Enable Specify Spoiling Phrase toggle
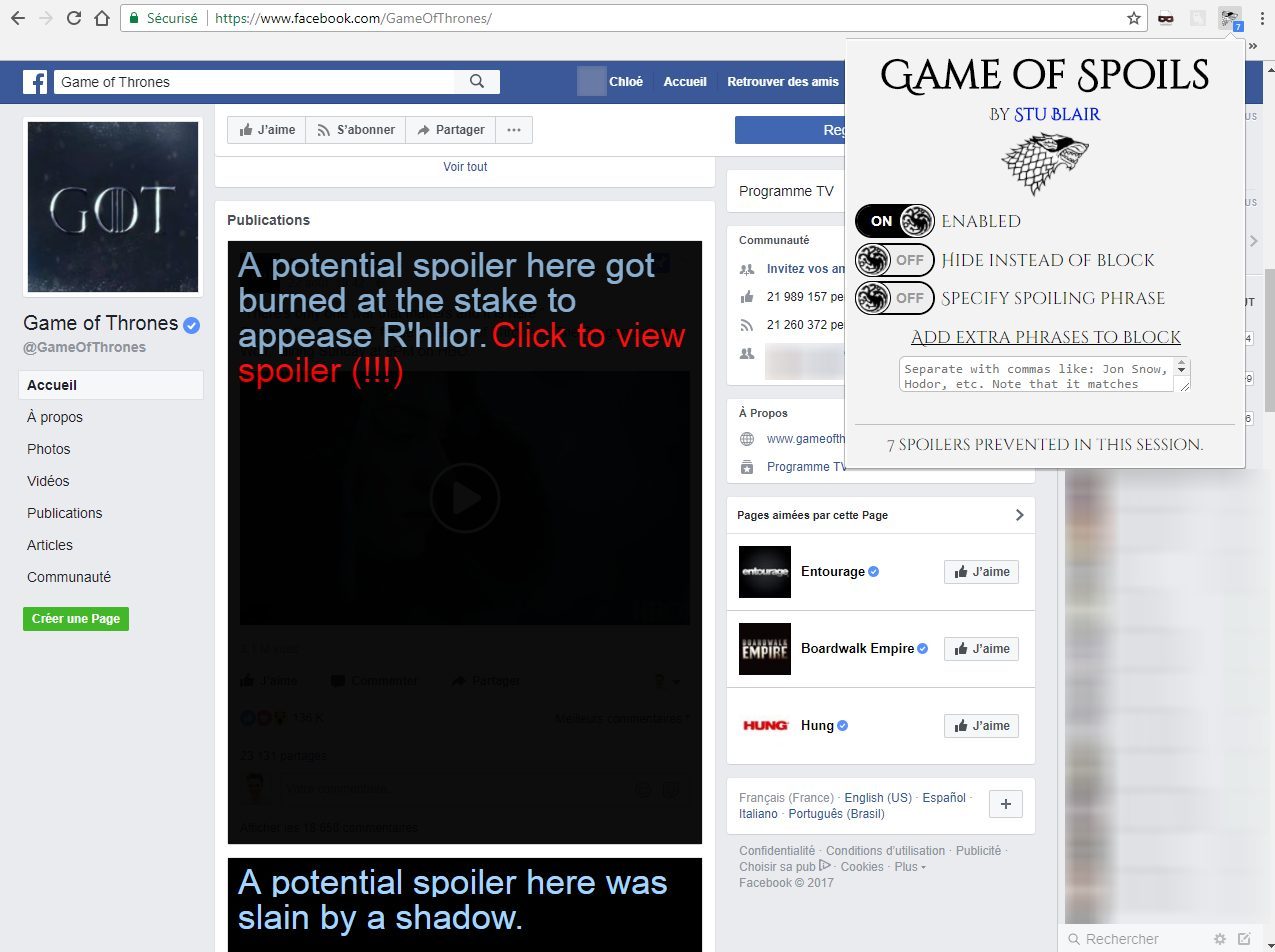Screen dimensions: 1275x952 (894, 298)
